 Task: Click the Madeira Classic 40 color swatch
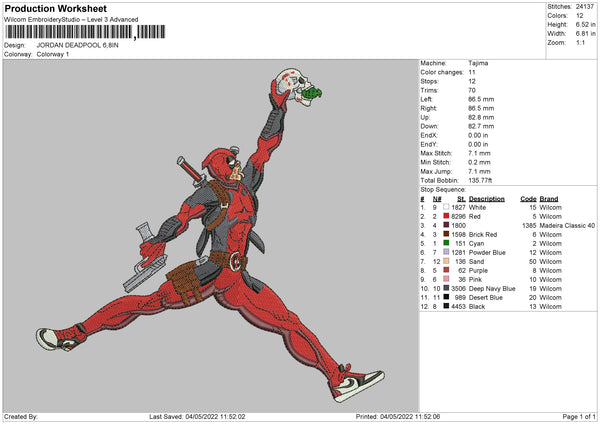pyautogui.click(x=446, y=225)
